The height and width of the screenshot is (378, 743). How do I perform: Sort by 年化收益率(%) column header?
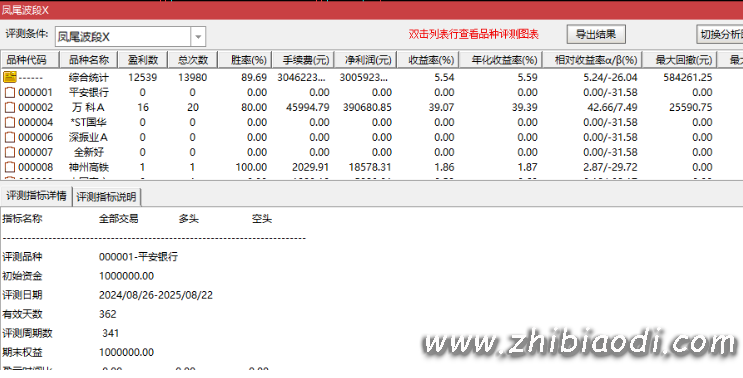(501, 60)
